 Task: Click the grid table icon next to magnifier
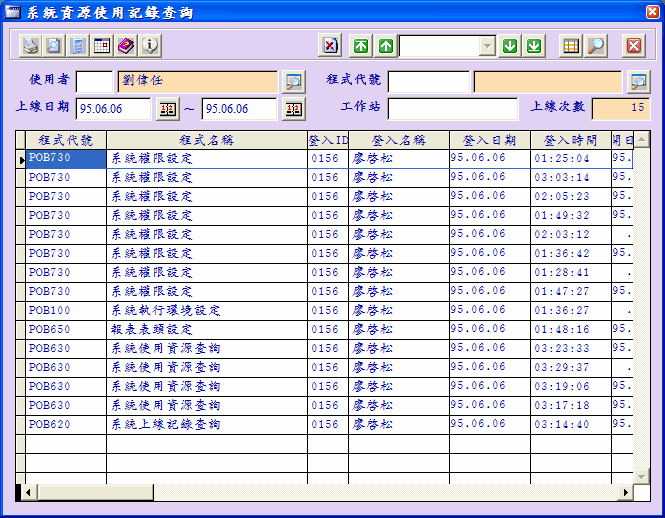[x=570, y=46]
